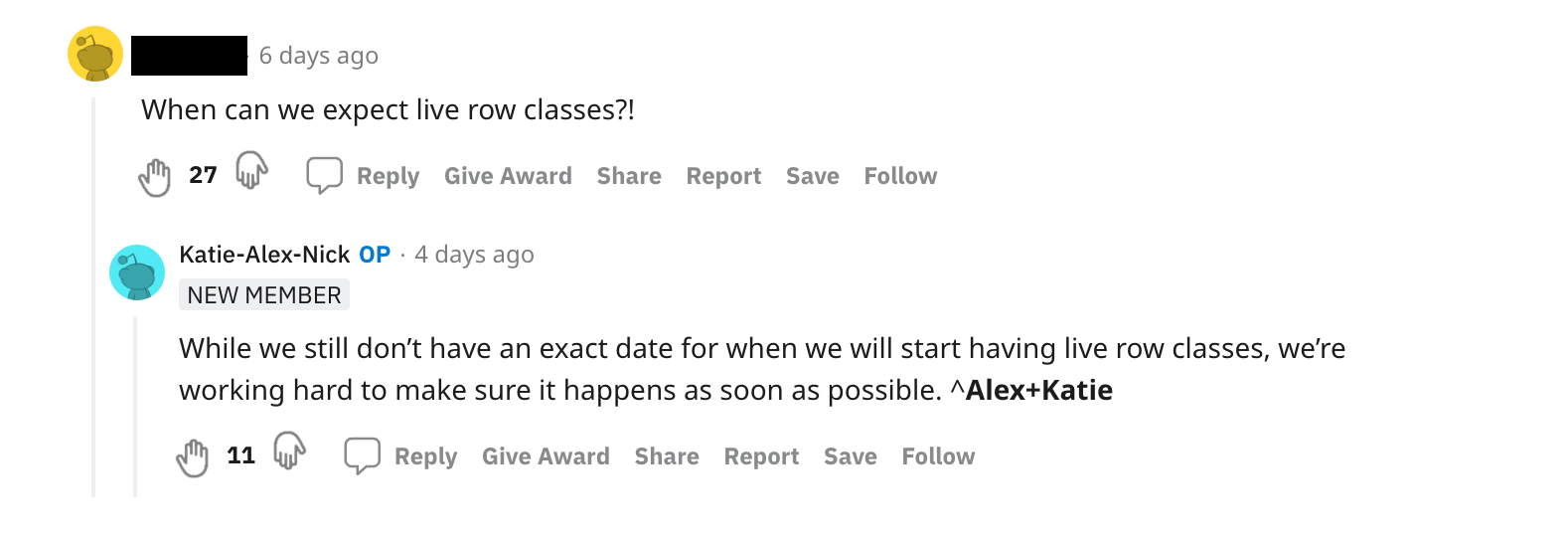Follow Katie-Alex-Nick's reply
The height and width of the screenshot is (539, 1568).
click(x=938, y=456)
